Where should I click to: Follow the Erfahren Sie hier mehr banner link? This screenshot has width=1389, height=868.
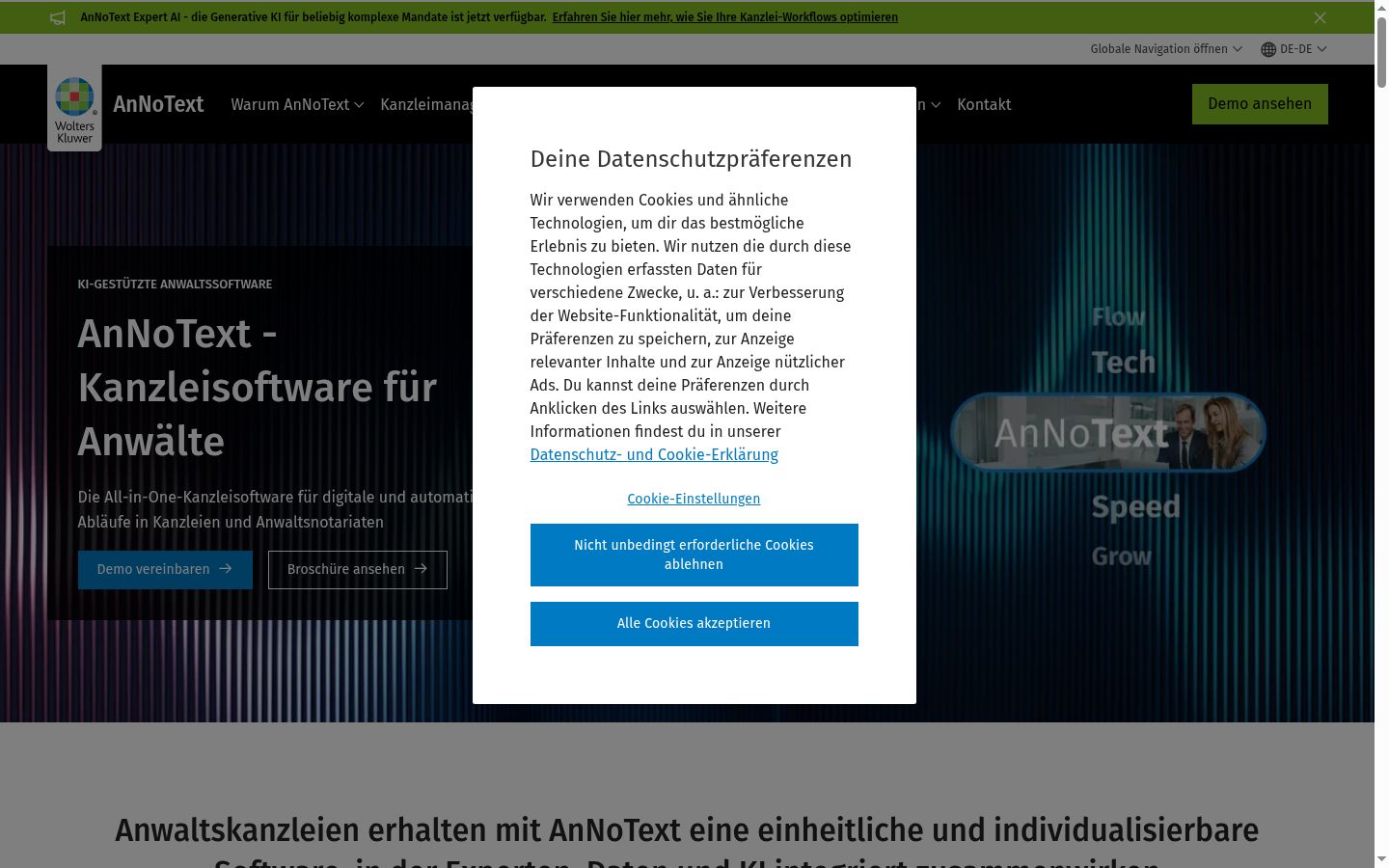(x=725, y=17)
